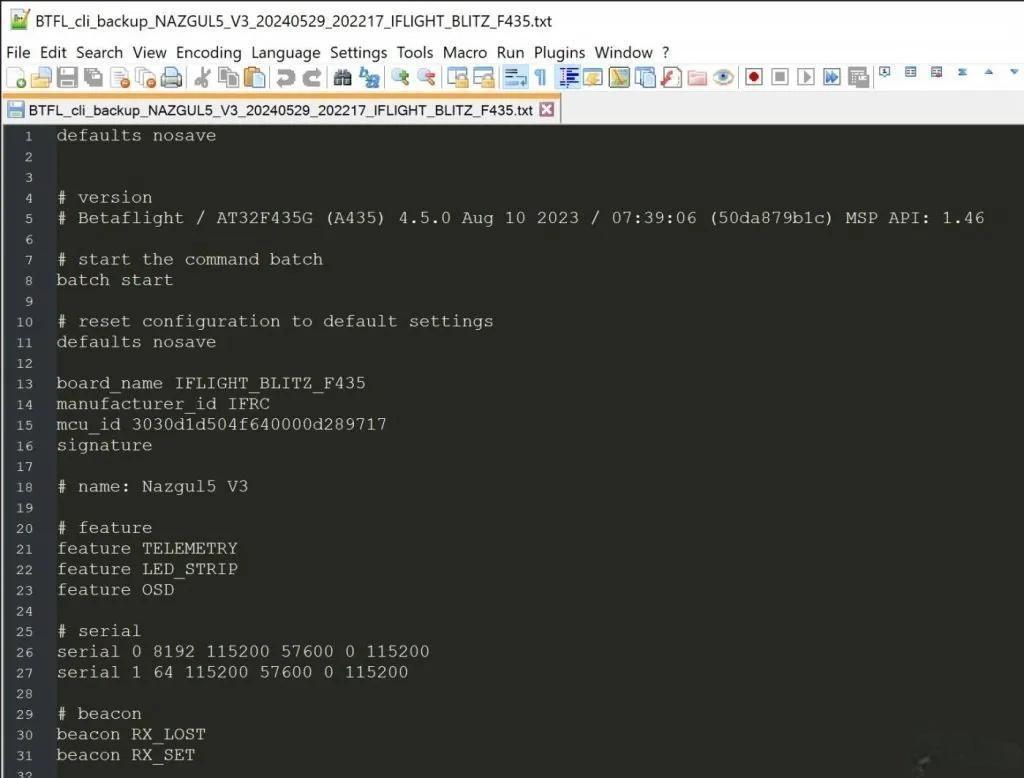Create a new document with the New icon

pyautogui.click(x=16, y=78)
